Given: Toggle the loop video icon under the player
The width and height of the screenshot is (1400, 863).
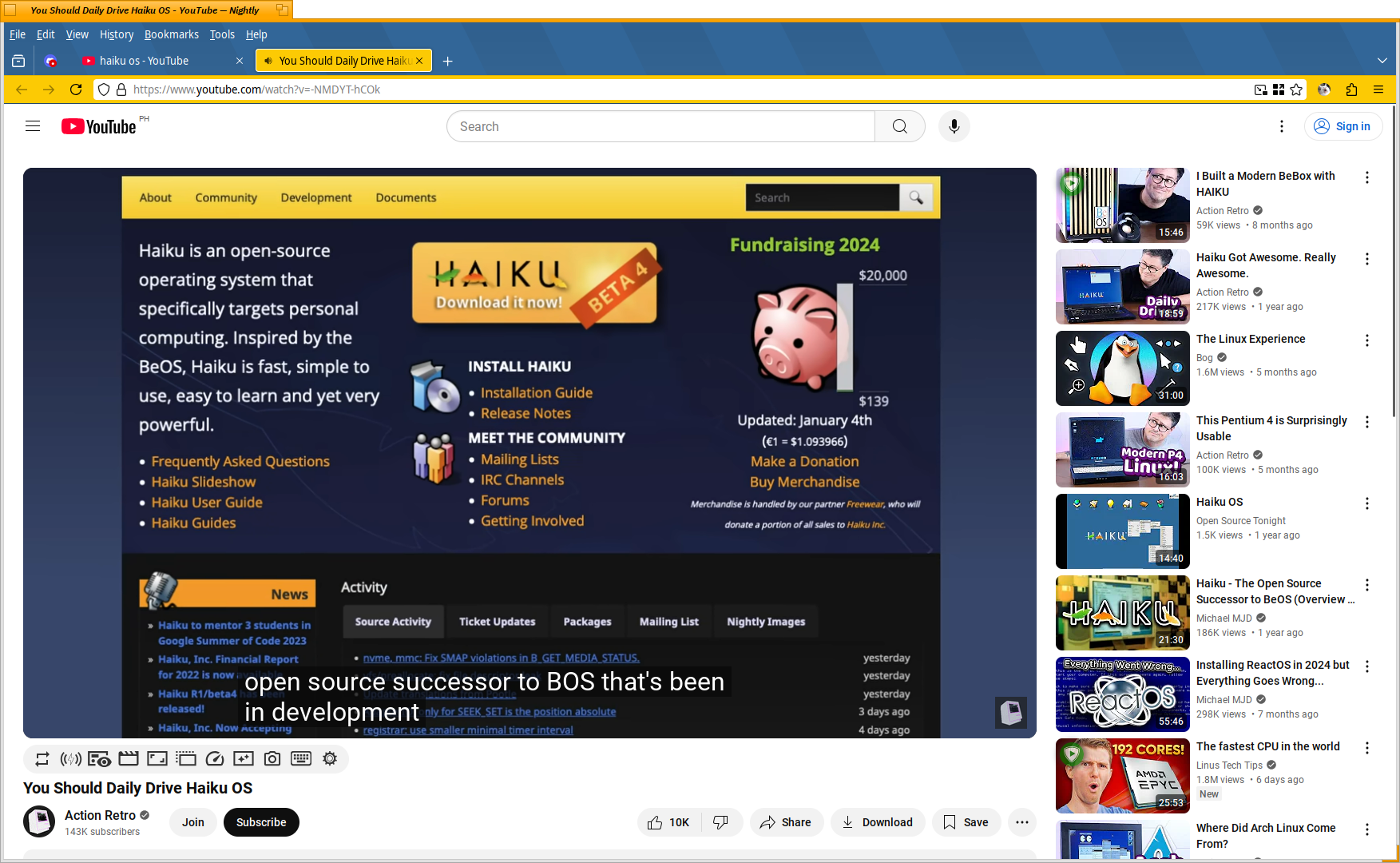Looking at the screenshot, I should (x=42, y=758).
